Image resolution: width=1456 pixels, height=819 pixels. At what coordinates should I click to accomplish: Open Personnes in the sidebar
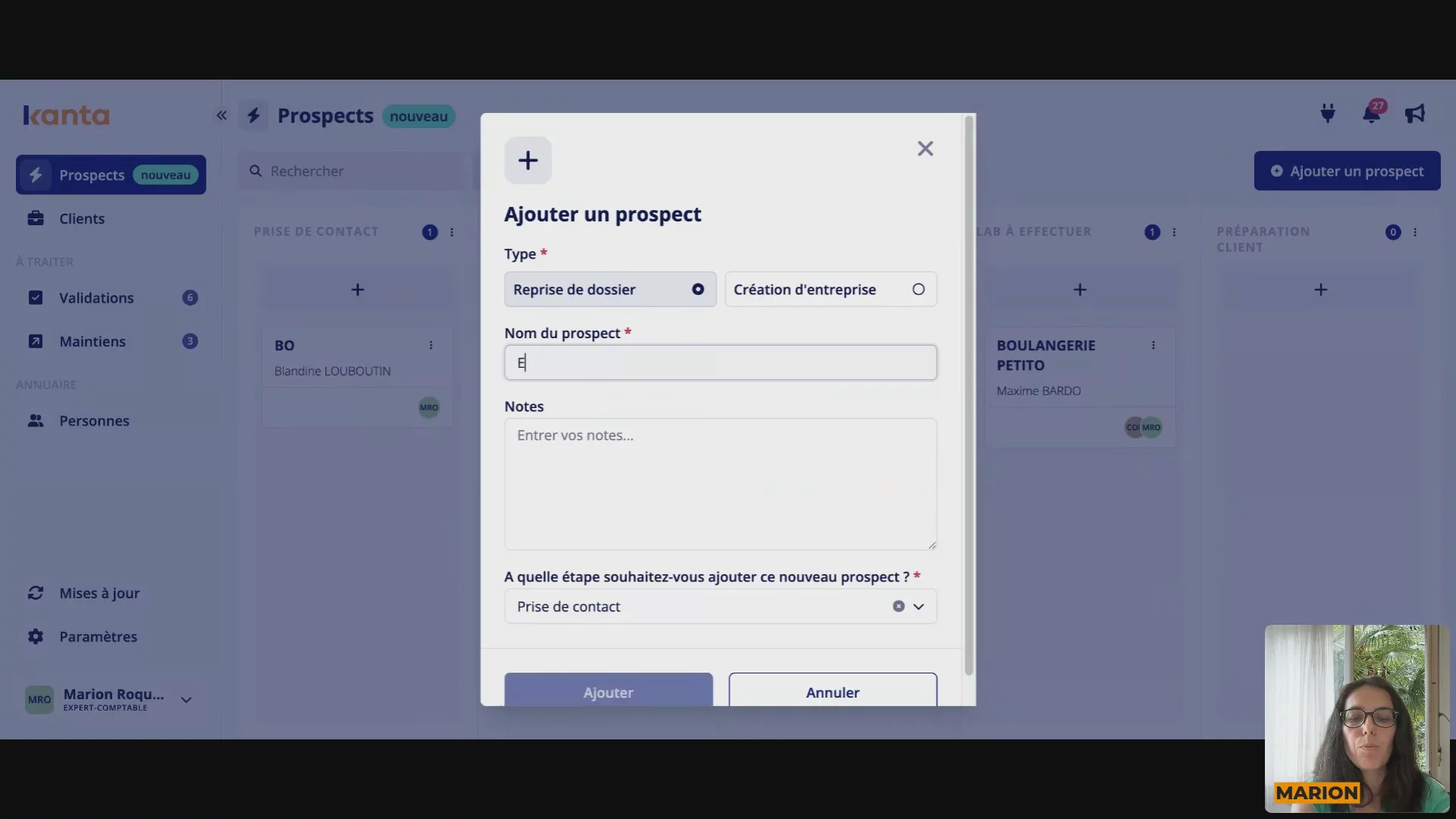(x=111, y=421)
